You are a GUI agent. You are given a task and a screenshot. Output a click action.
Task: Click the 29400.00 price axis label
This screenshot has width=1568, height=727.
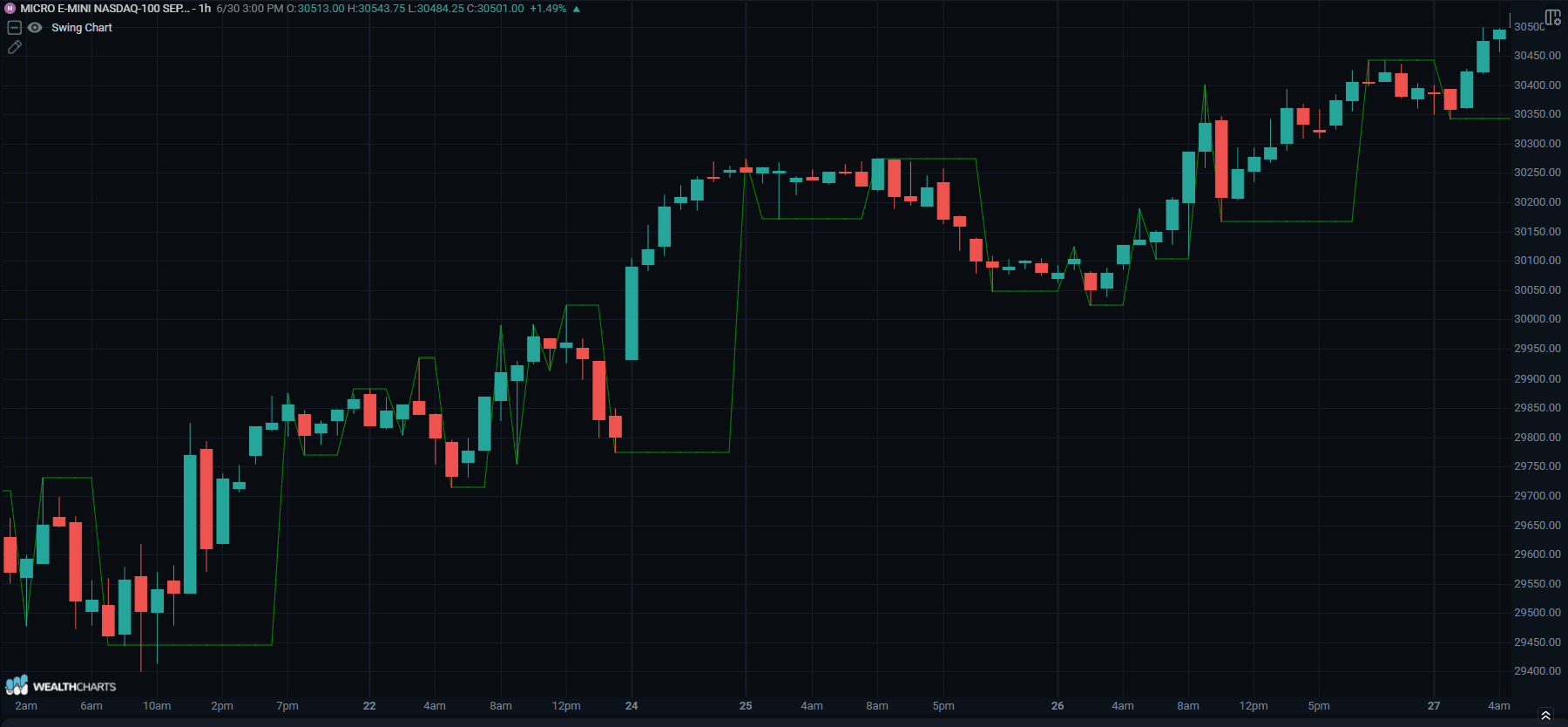(x=1538, y=671)
